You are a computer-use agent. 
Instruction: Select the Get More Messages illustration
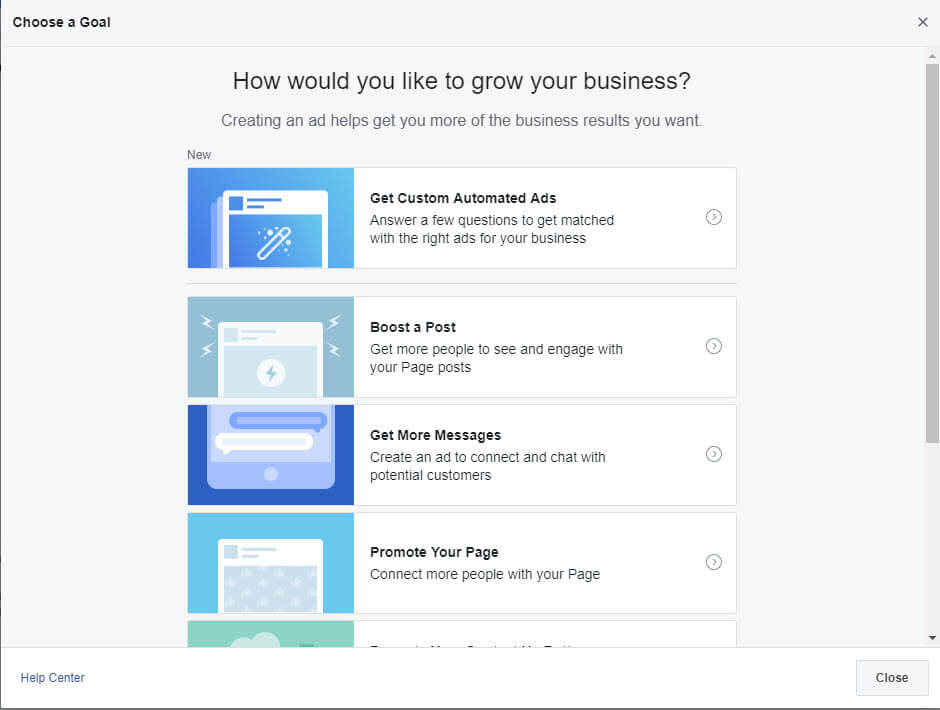click(x=271, y=455)
